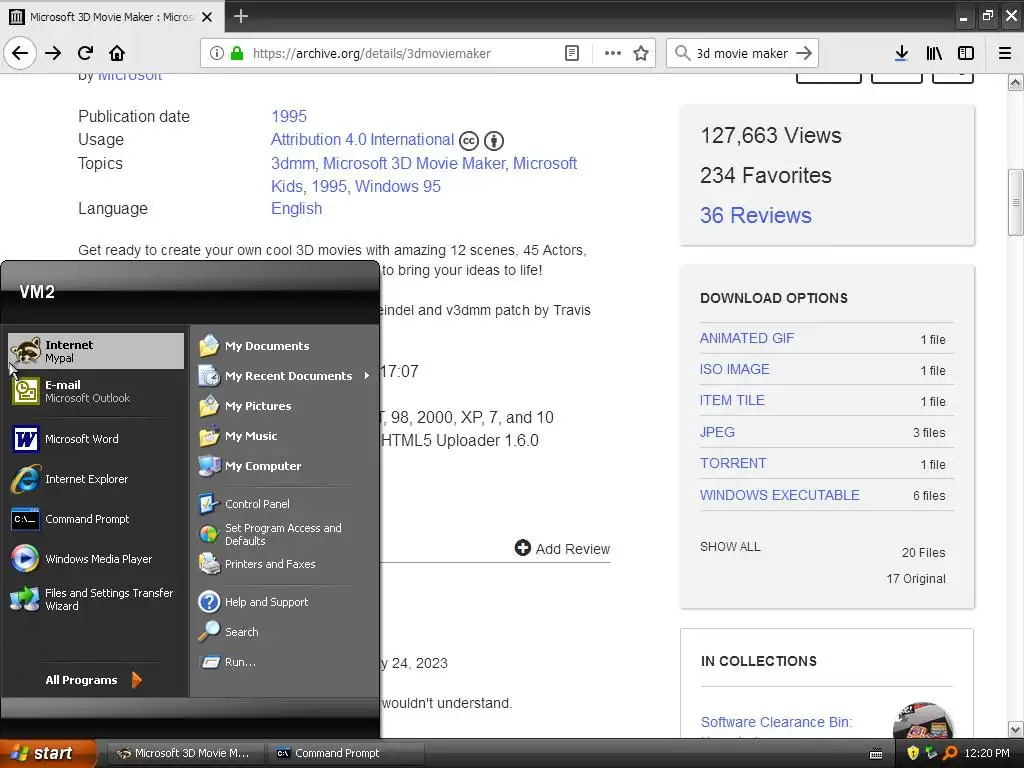Image resolution: width=1024 pixels, height=768 pixels.
Task: Reload the archive.org page
Action: click(85, 53)
